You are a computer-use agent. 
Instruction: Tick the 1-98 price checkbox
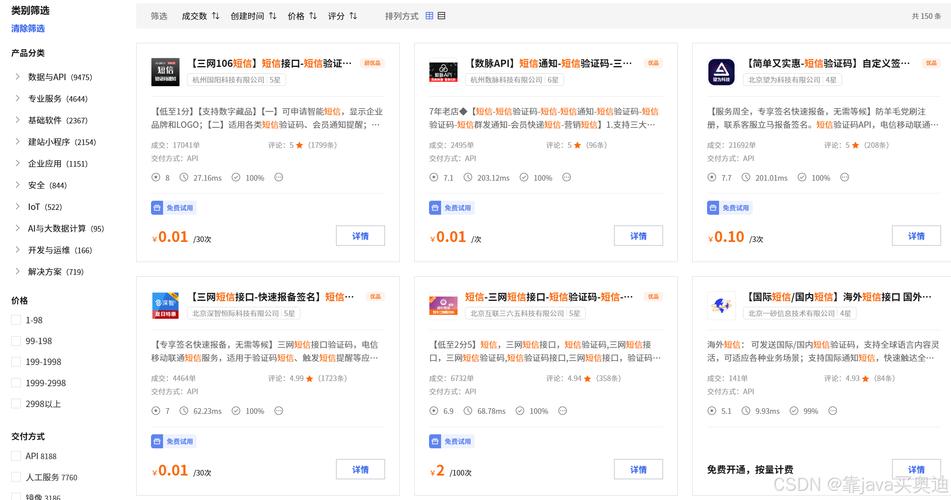click(x=16, y=320)
